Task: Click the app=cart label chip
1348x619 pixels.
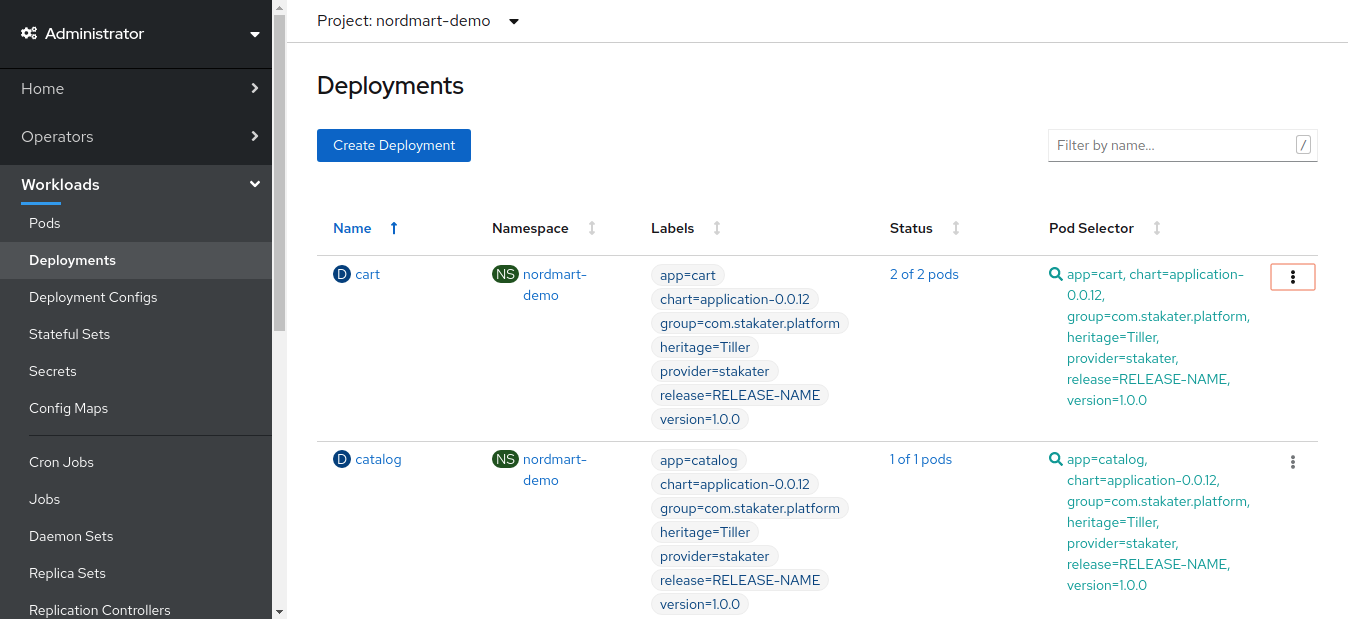Action: click(688, 275)
